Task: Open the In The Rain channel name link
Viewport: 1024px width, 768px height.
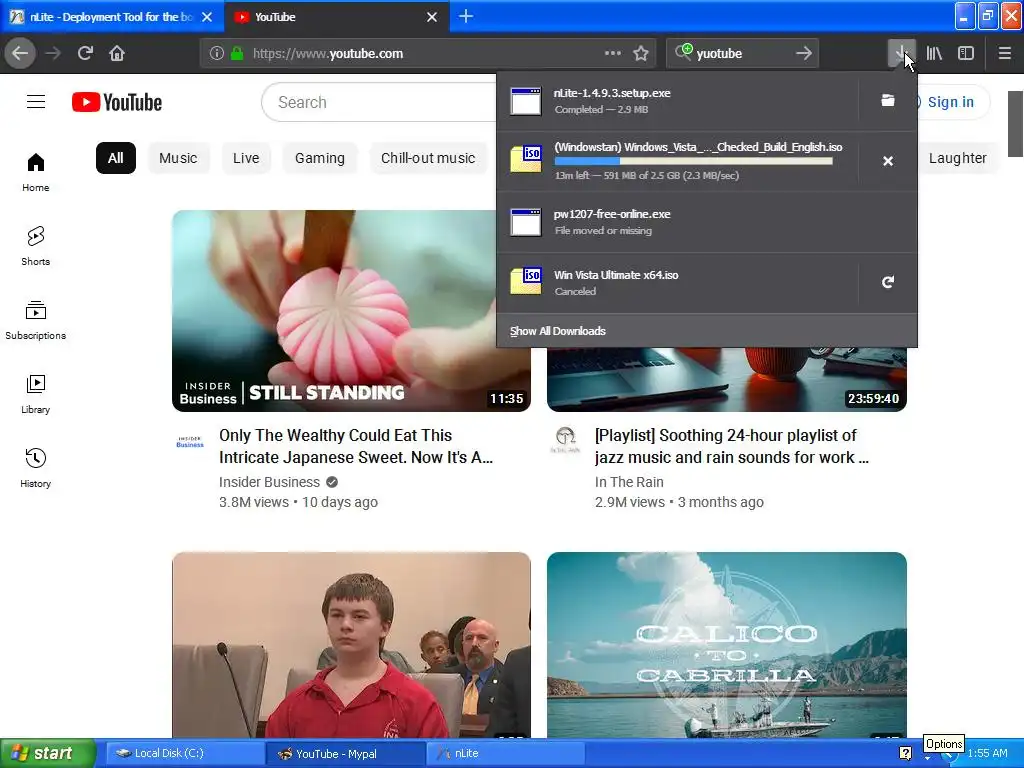Action: (x=629, y=482)
